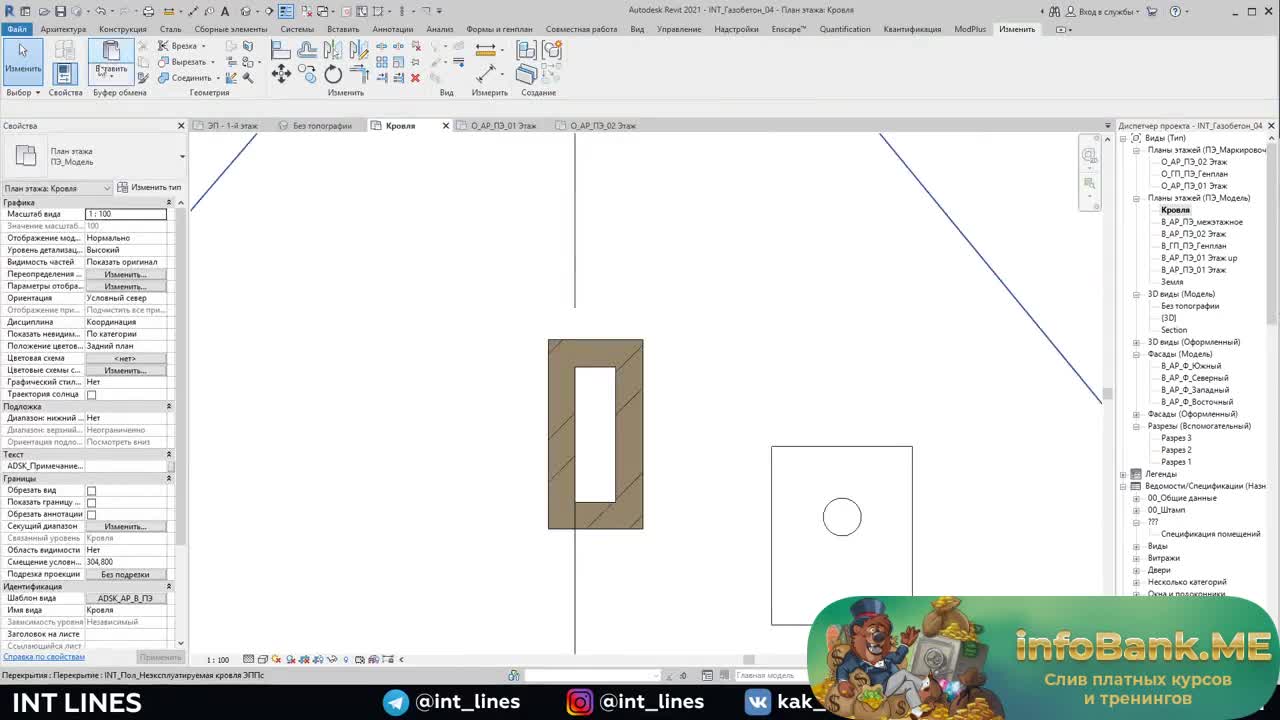Expand the 'Легенды' node in project browser

[1123, 474]
